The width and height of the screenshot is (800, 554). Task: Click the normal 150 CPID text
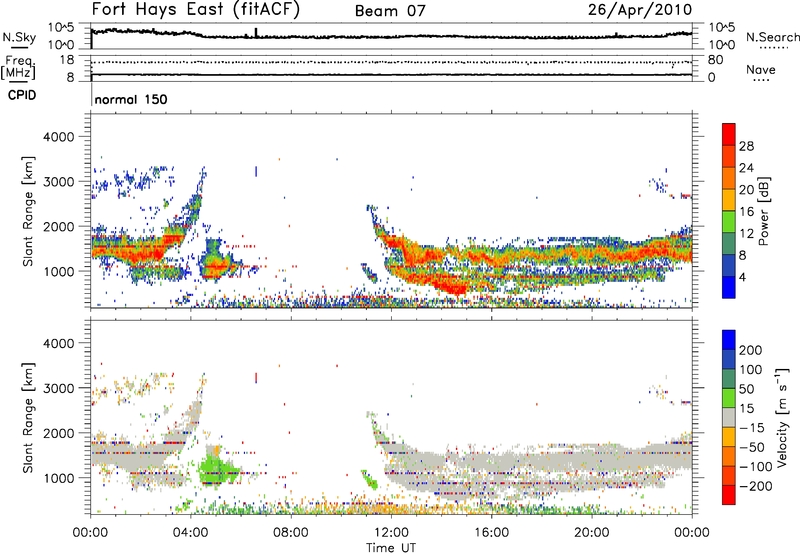131,99
